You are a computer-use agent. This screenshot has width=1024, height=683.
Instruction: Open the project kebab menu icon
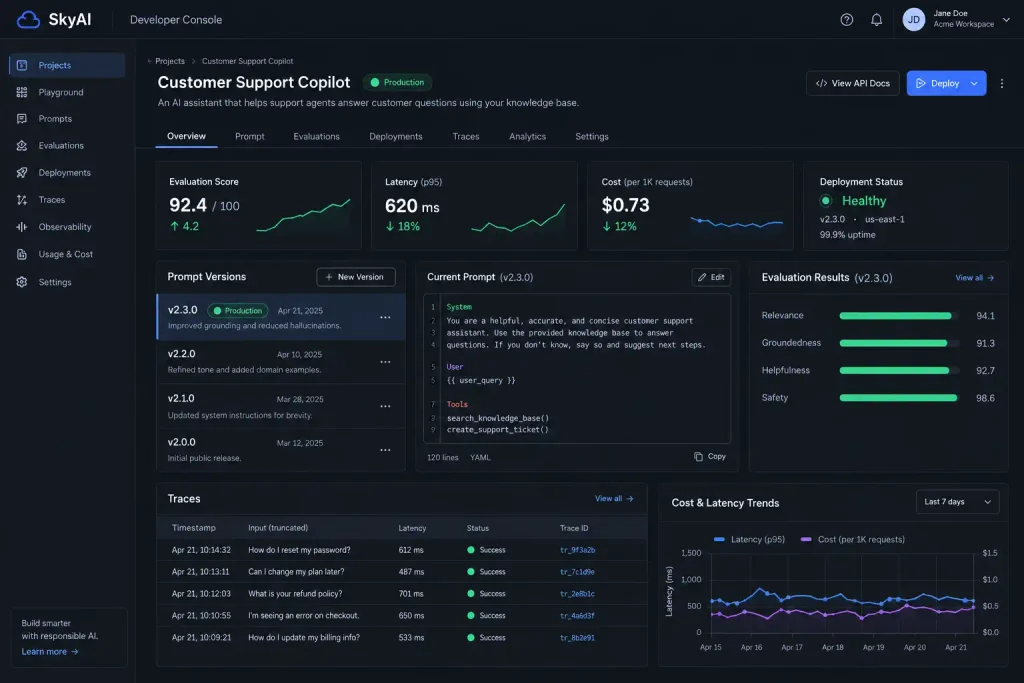coord(1002,84)
